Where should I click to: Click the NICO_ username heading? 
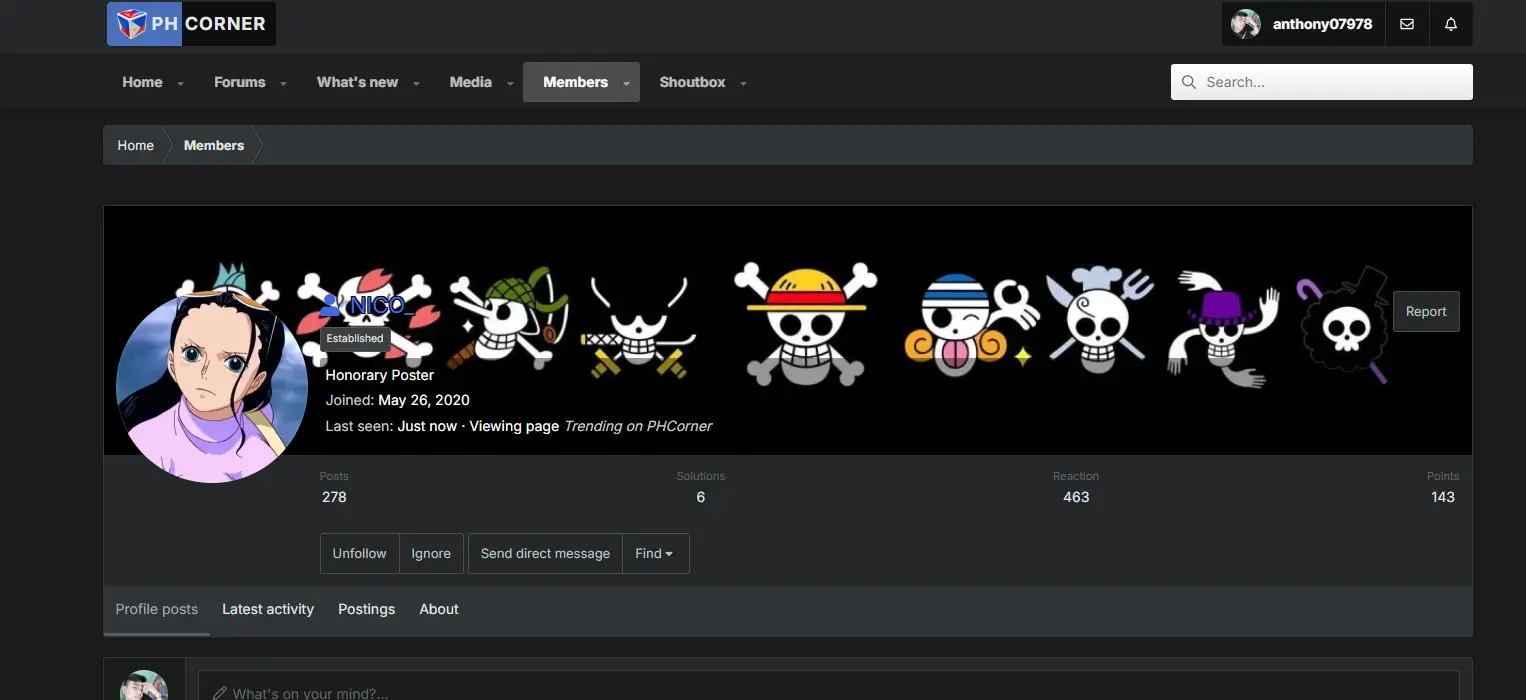point(380,306)
